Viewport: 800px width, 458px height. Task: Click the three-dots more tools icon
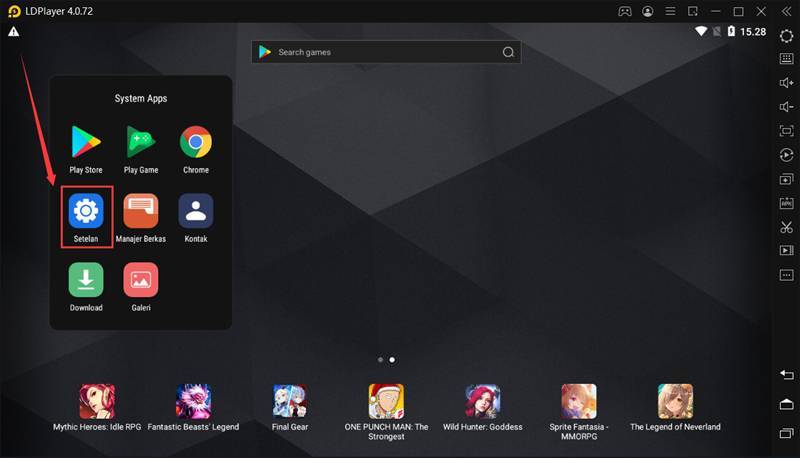786,275
